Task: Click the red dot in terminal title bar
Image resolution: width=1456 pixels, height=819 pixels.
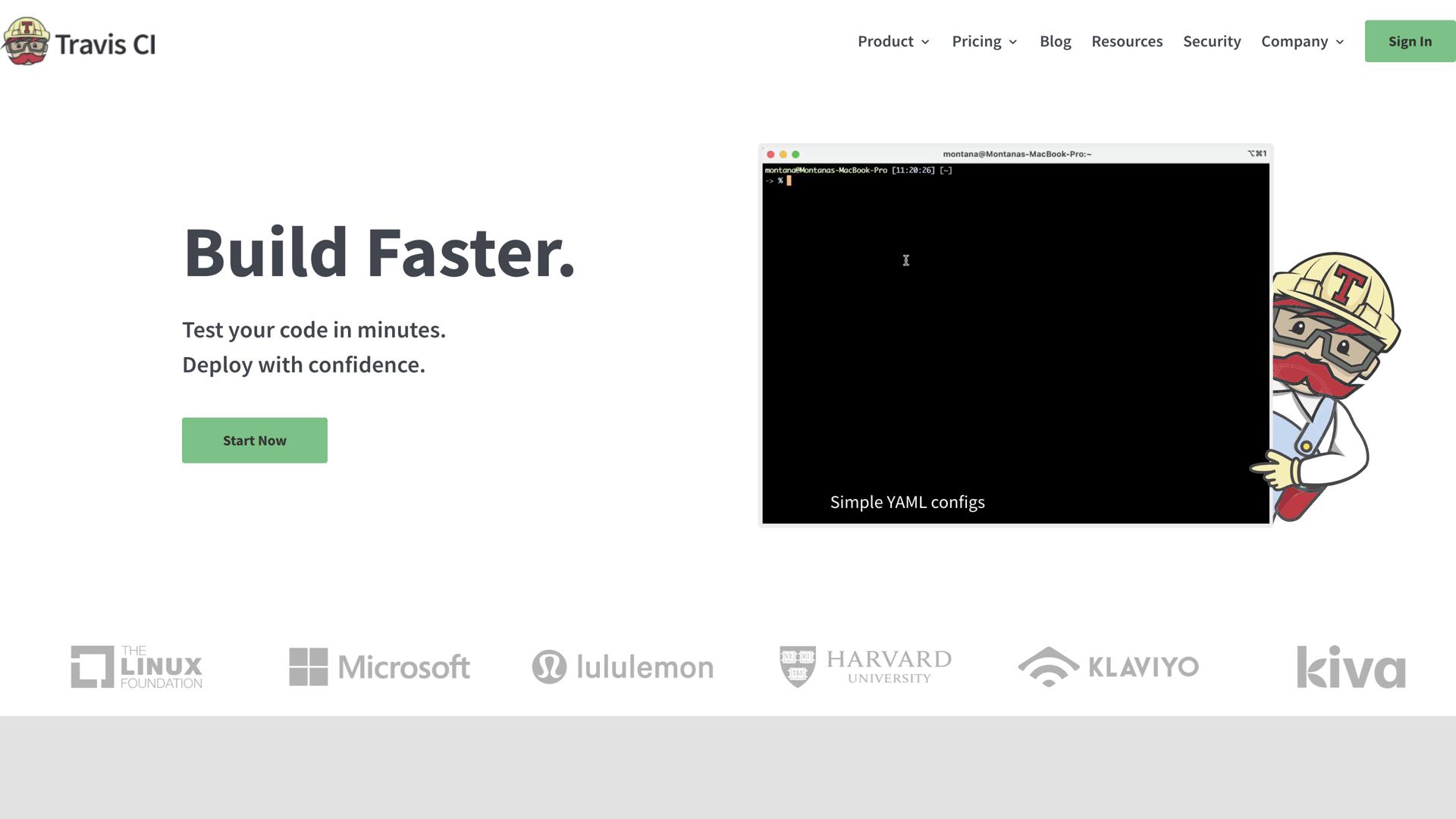Action: pyautogui.click(x=770, y=154)
